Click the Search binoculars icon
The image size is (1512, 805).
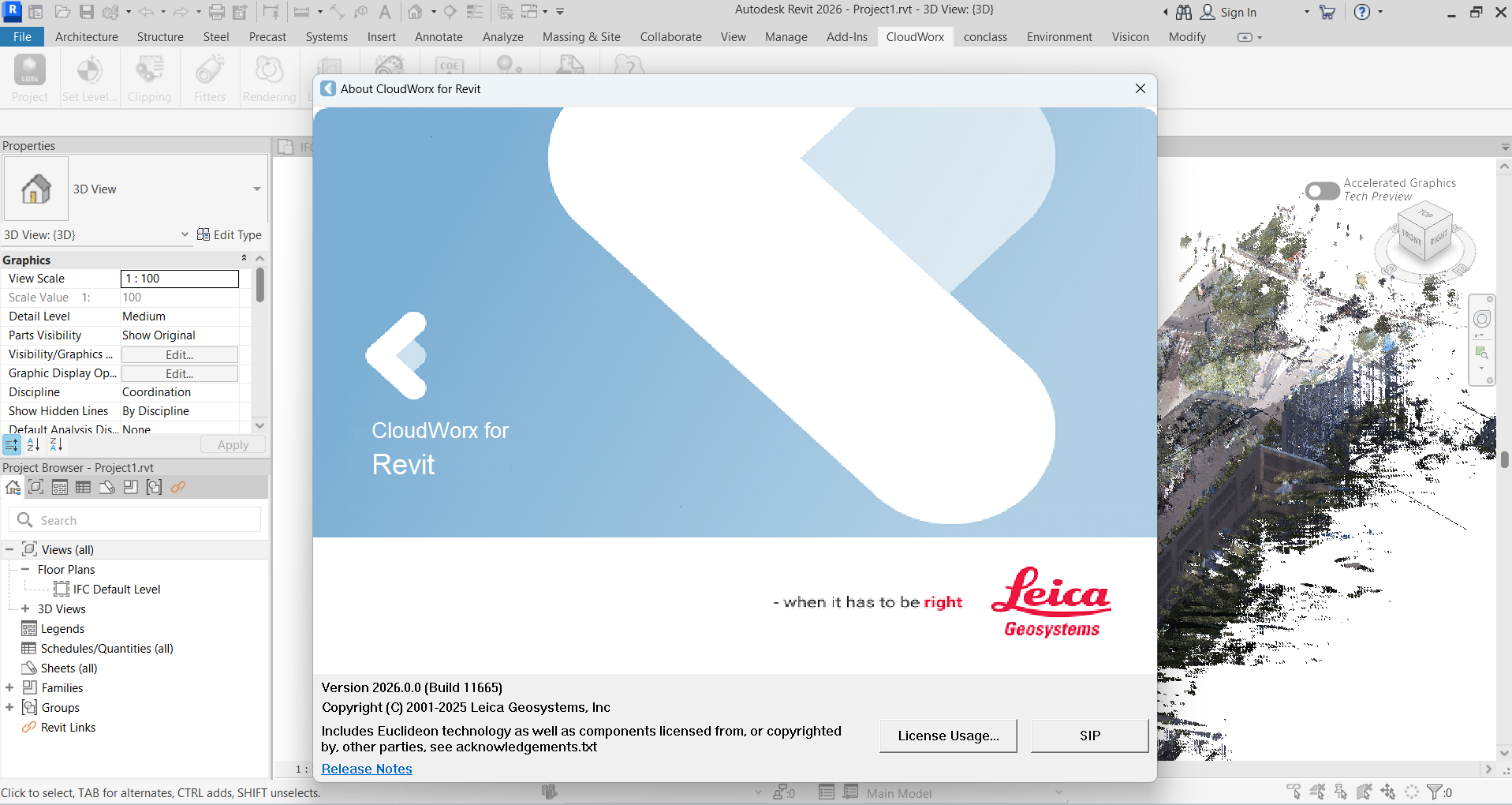1184,12
